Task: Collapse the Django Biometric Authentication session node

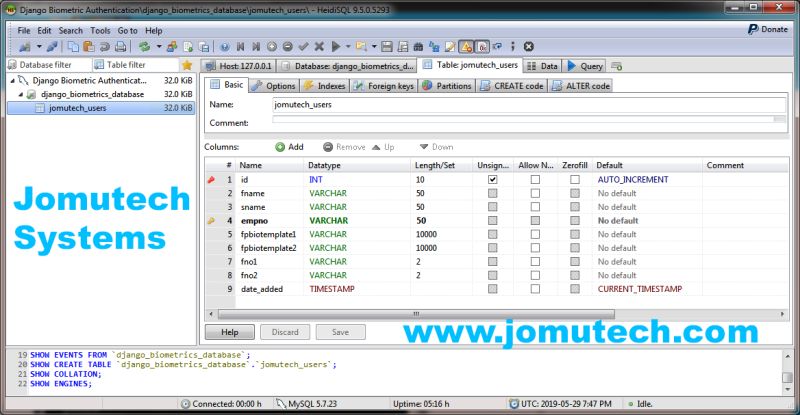Action: click(x=13, y=80)
